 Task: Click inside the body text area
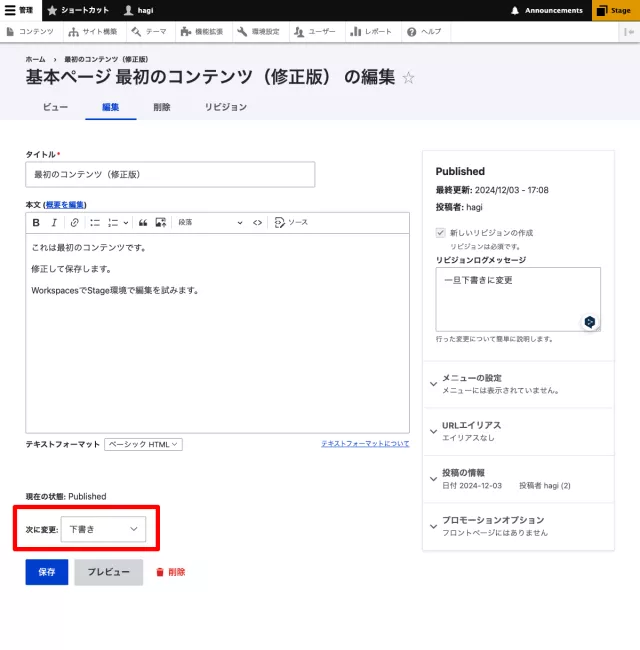pos(218,333)
